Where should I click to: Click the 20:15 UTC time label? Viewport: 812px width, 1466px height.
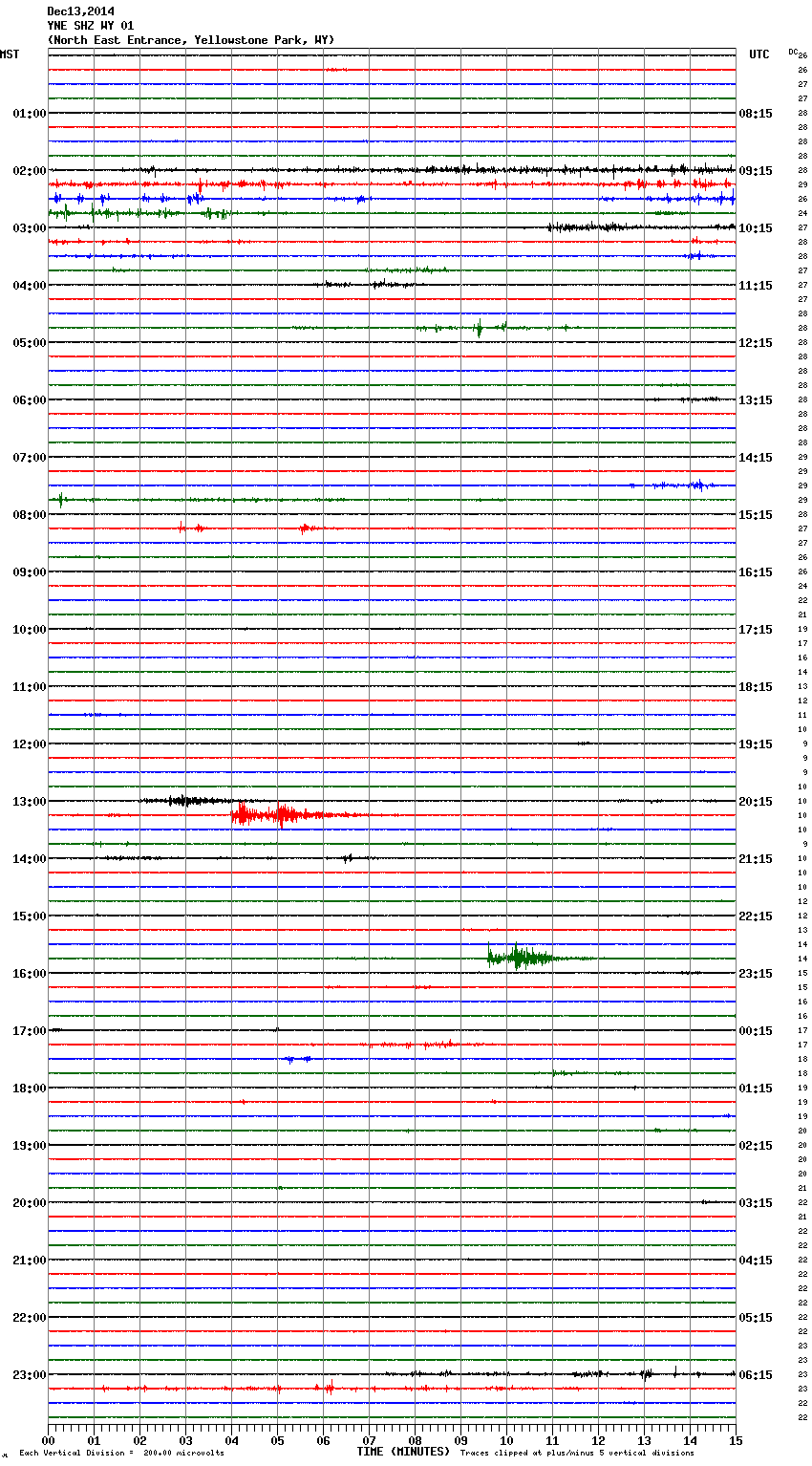[756, 802]
